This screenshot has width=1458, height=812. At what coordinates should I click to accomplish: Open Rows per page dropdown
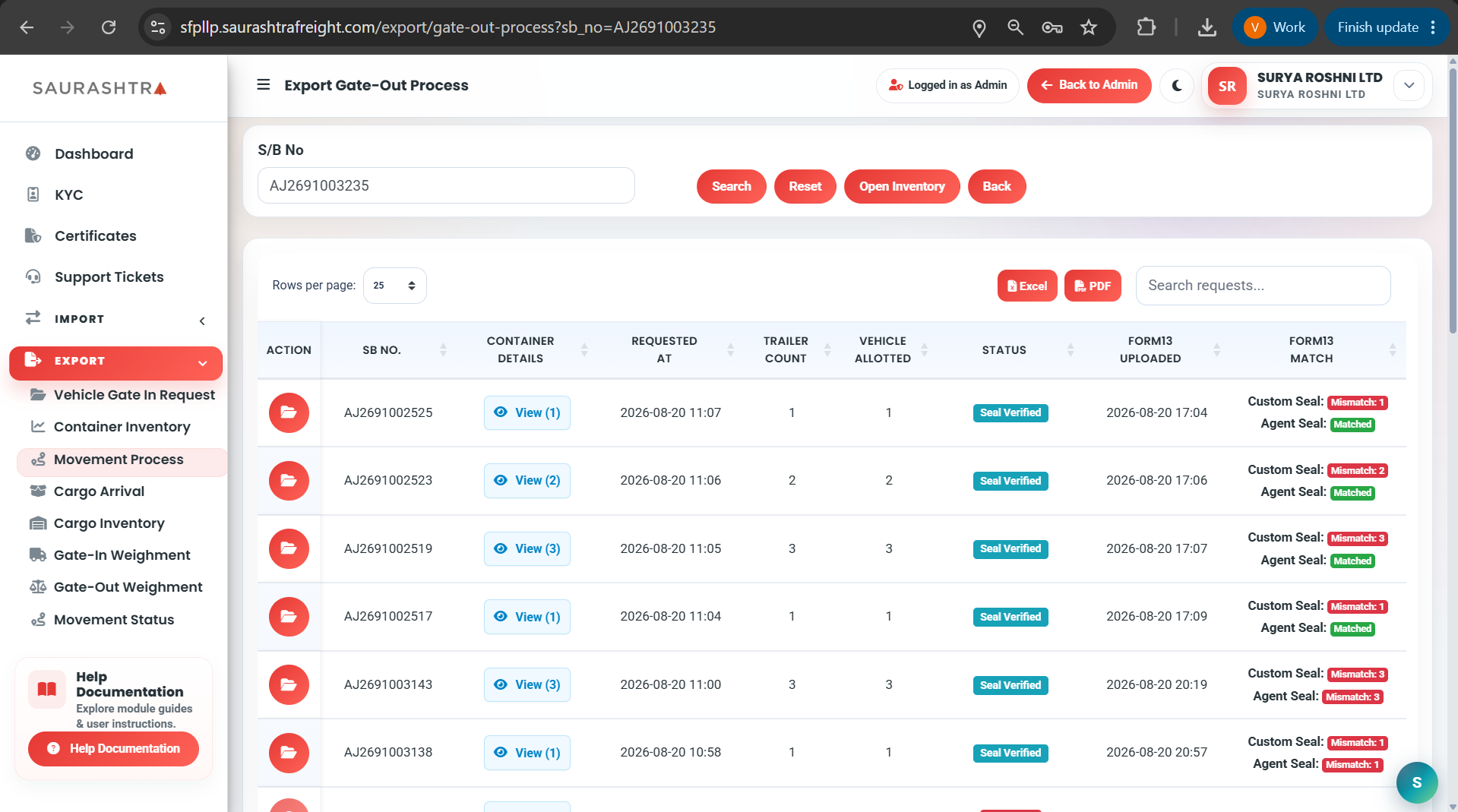click(394, 286)
